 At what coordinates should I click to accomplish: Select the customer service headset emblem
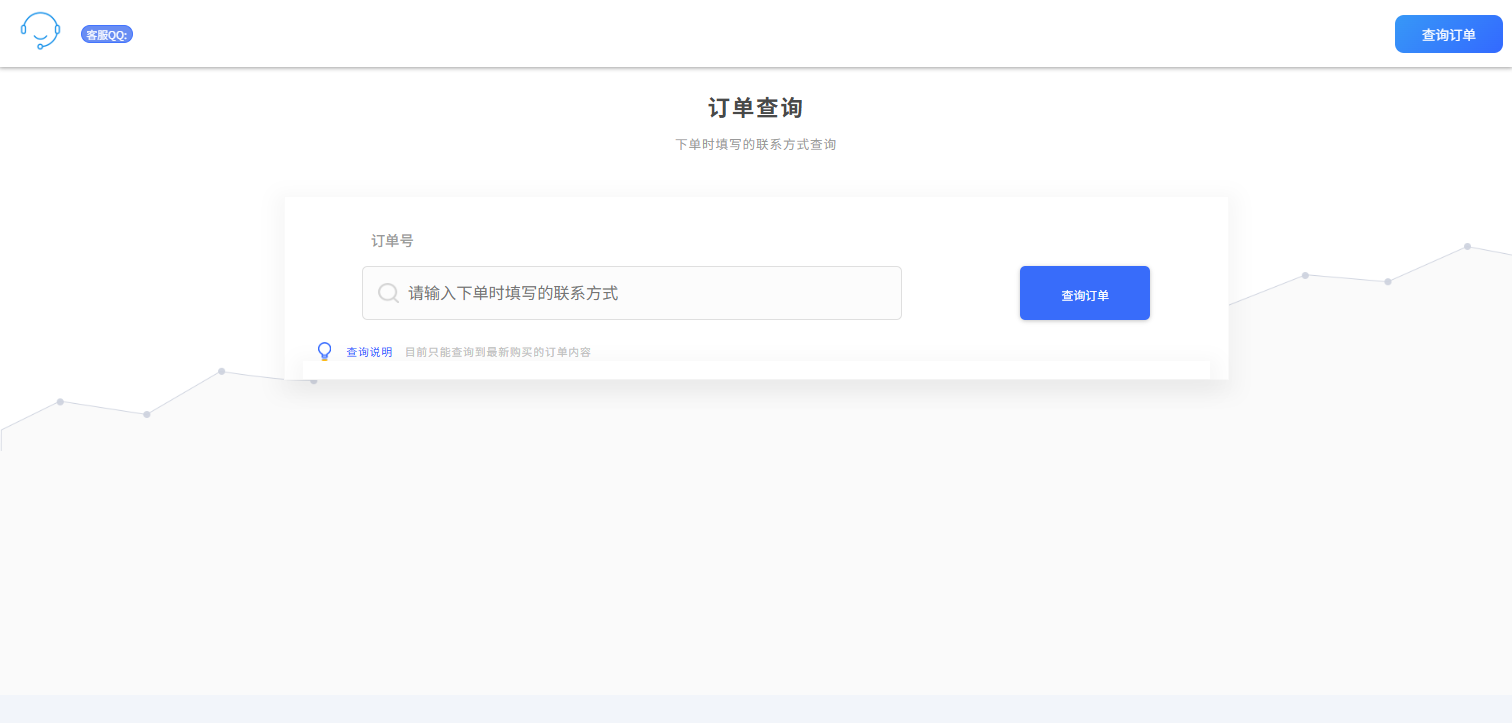click(40, 33)
